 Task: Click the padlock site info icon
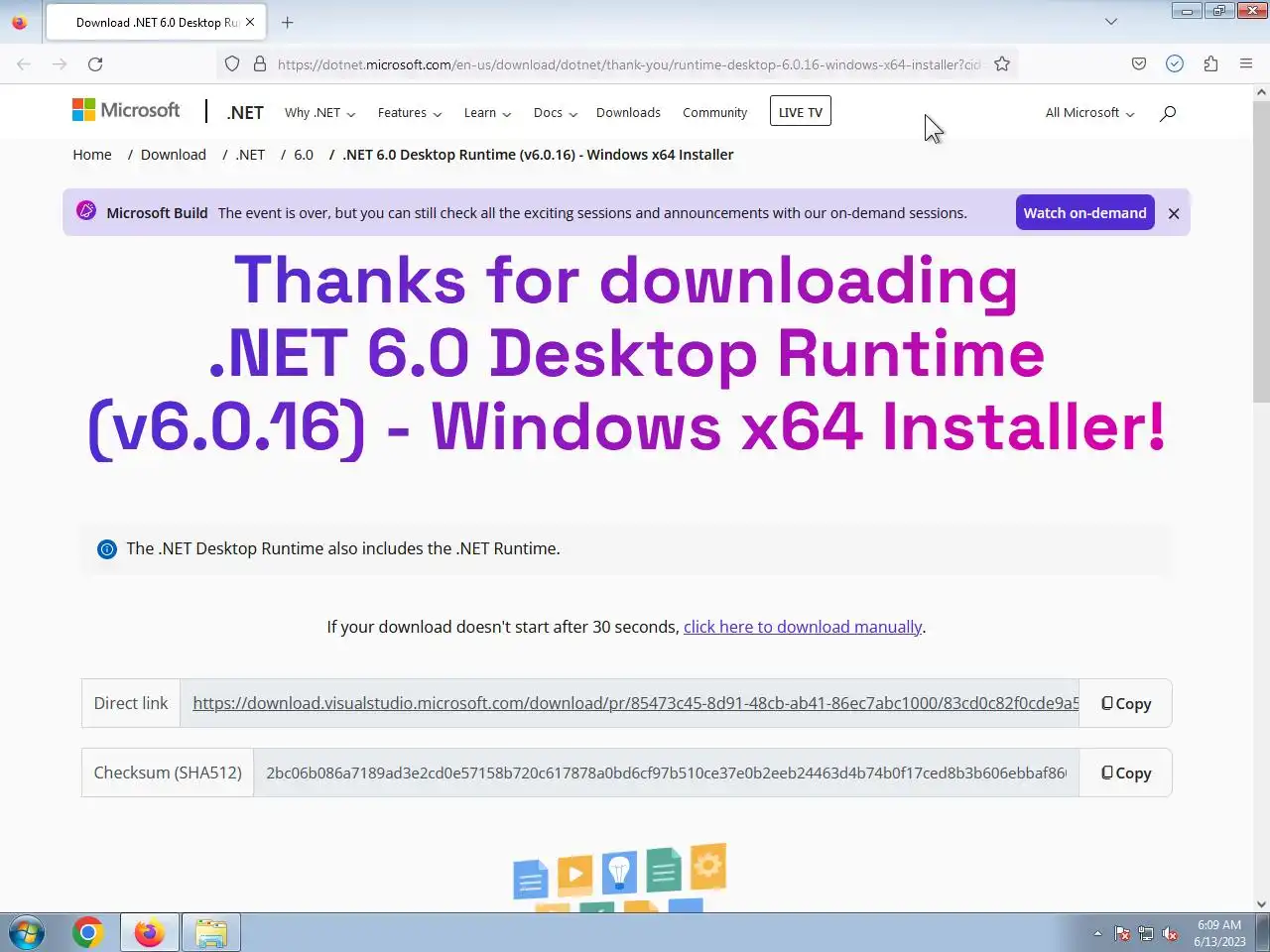click(x=260, y=64)
